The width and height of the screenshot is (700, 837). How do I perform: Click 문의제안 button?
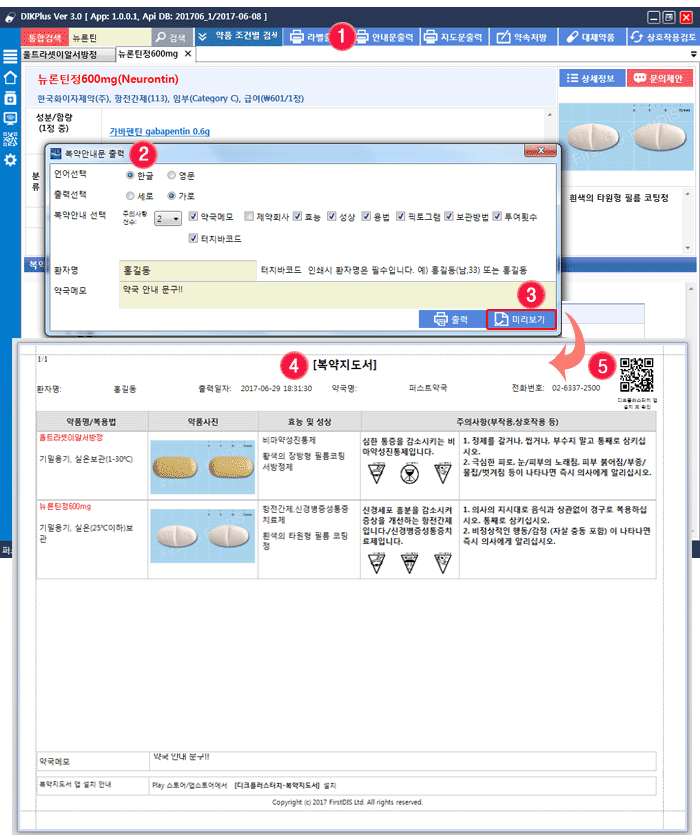pos(660,78)
